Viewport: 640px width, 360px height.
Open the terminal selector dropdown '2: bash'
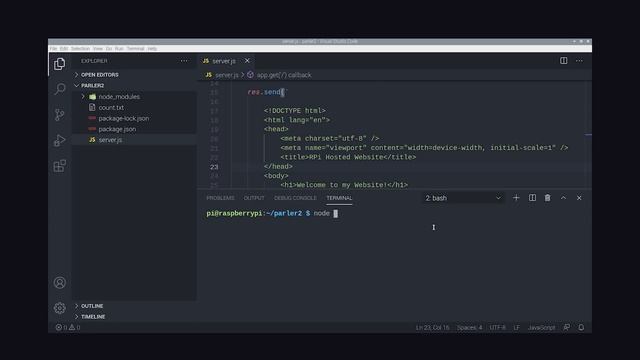[463, 198]
